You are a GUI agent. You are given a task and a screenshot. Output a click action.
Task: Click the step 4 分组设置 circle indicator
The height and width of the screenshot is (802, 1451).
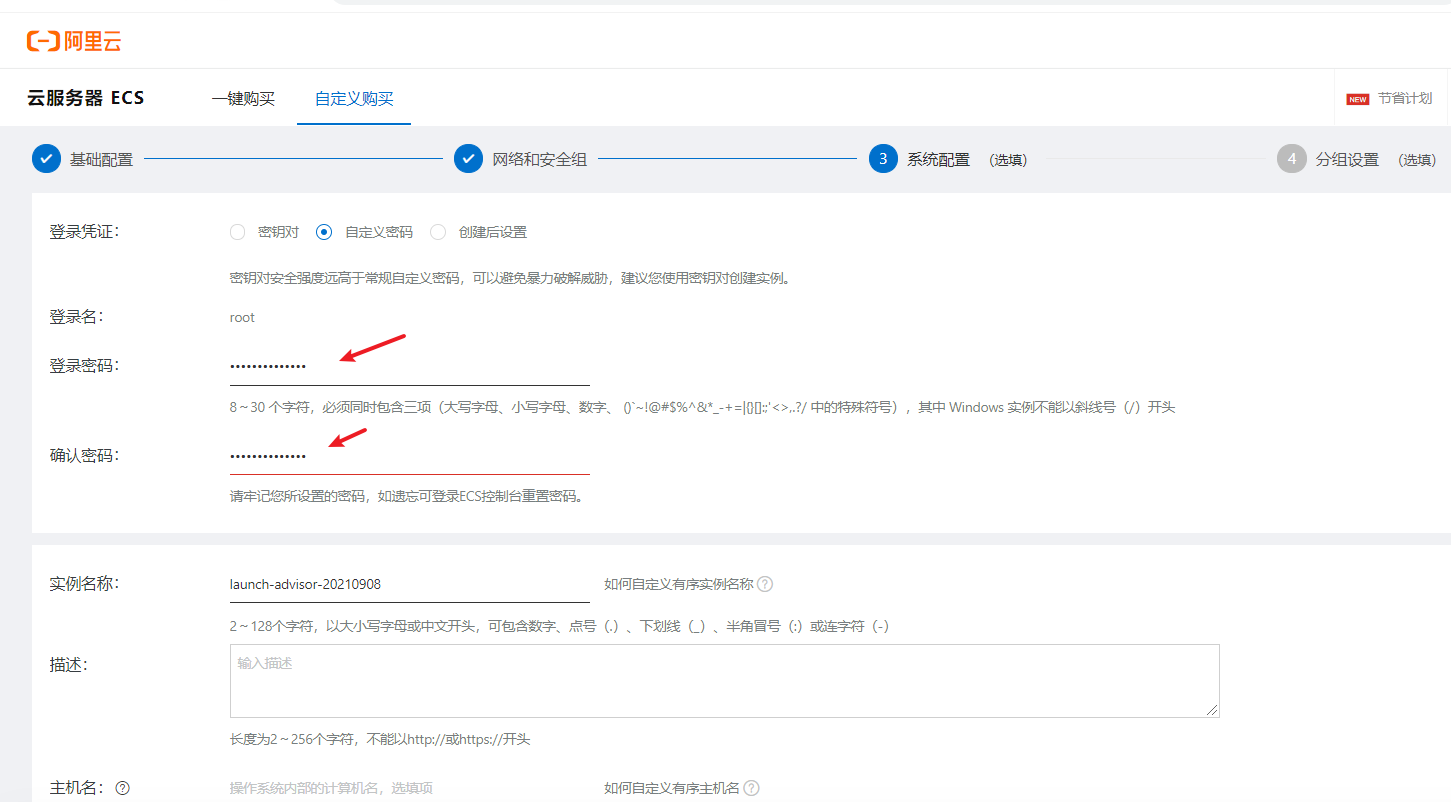tap(1290, 158)
